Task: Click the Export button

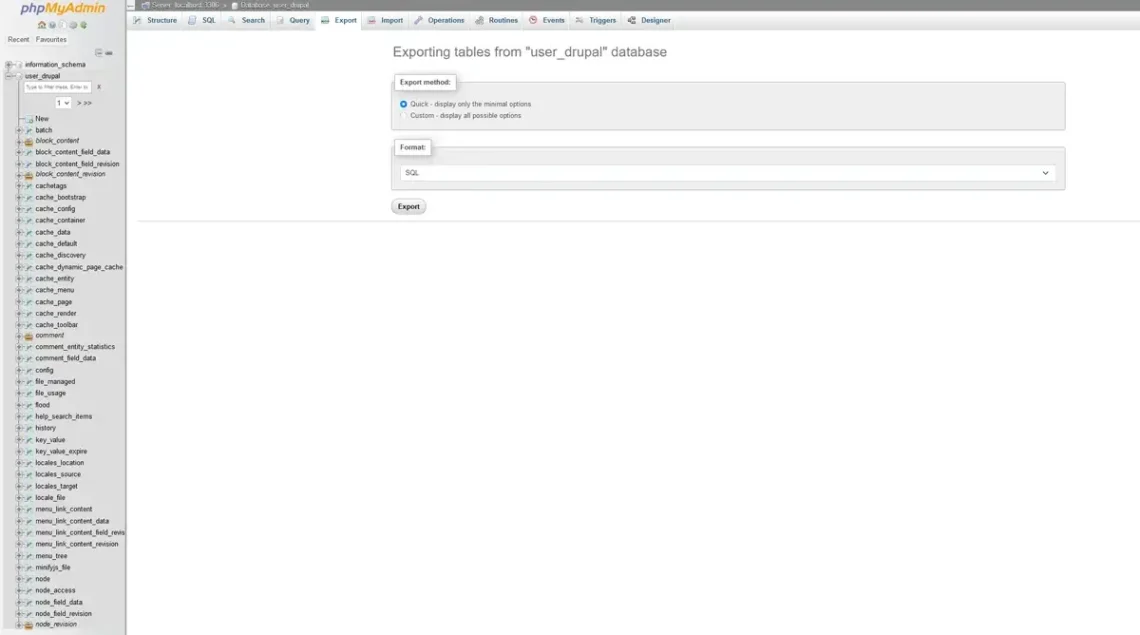Action: coord(408,206)
